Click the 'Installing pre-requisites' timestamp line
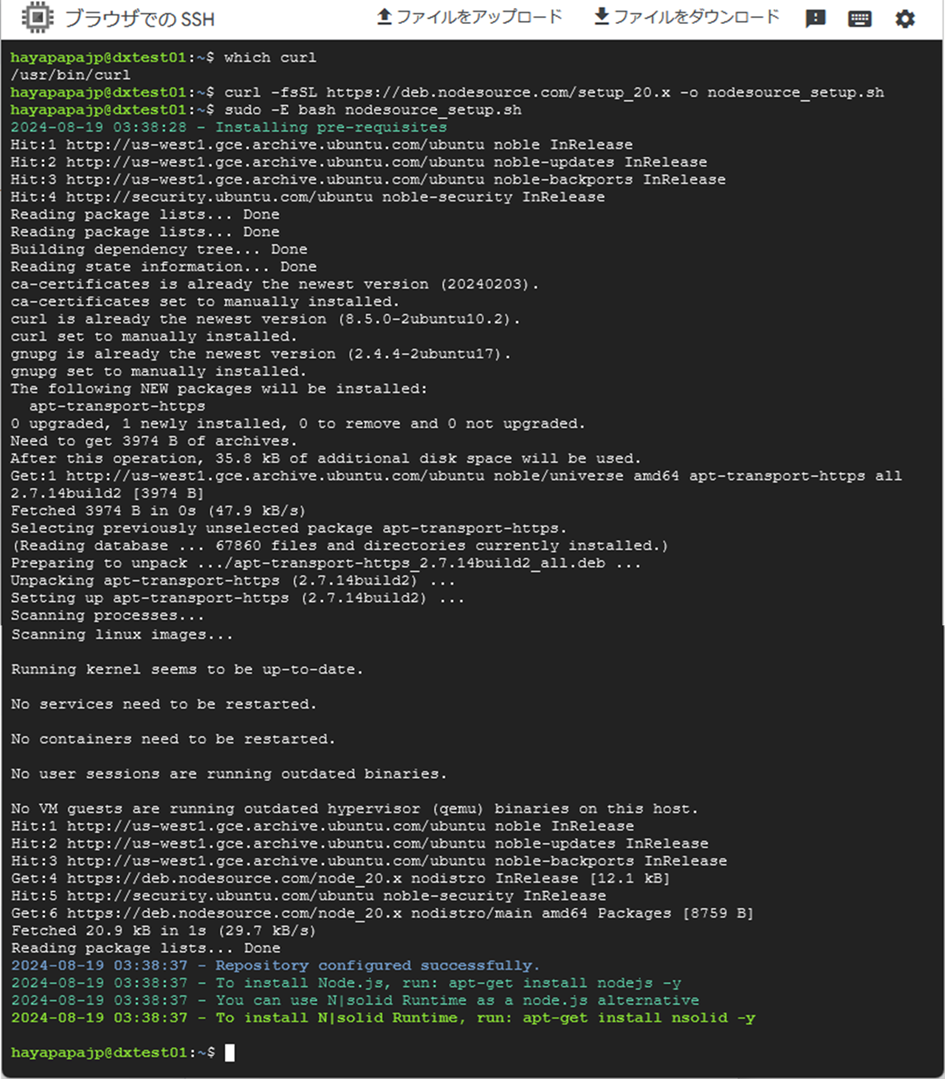This screenshot has width=945, height=1079. (229, 127)
